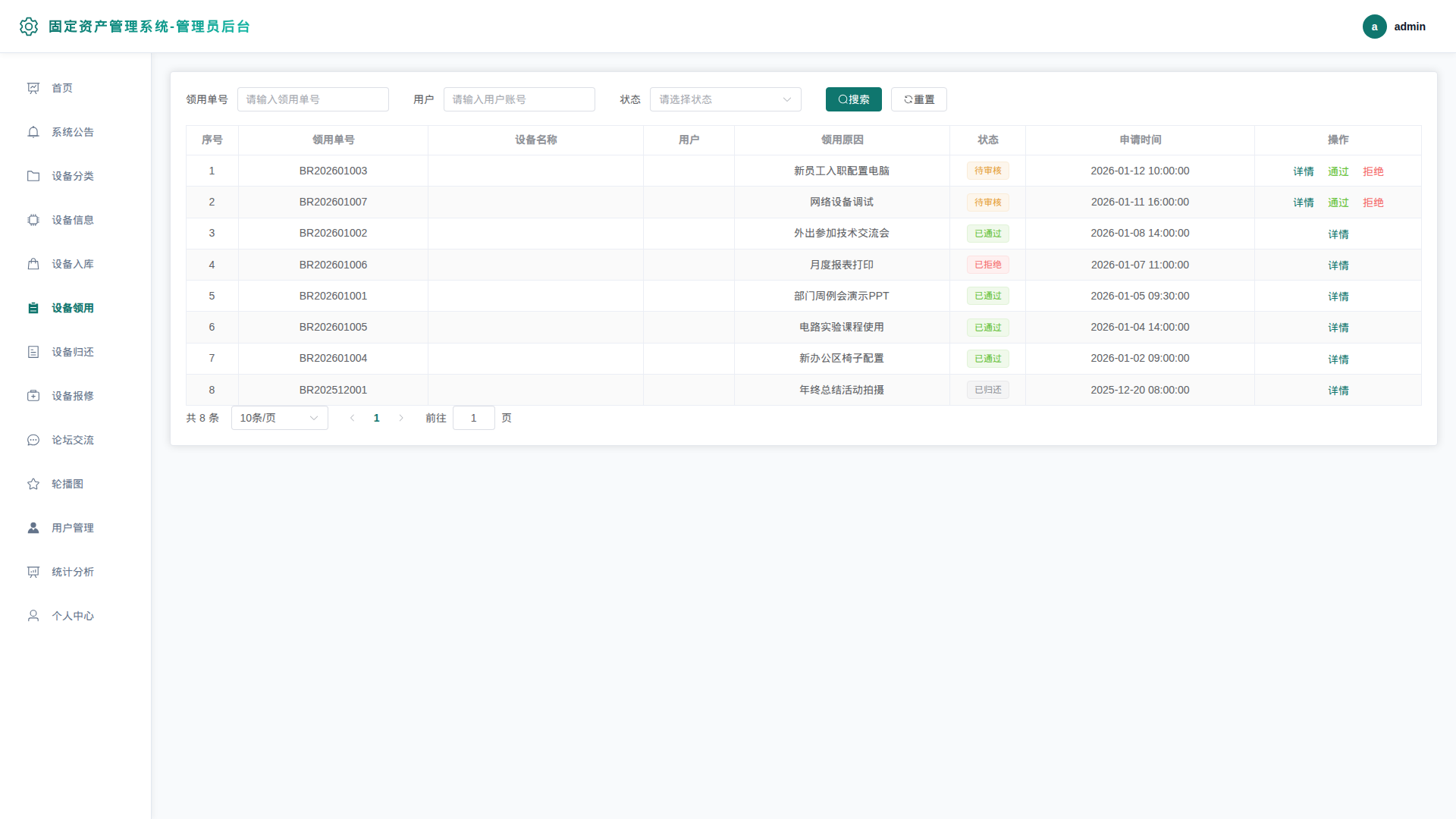
Task: Click the 设备领用 clipboard icon
Action: coord(33,308)
